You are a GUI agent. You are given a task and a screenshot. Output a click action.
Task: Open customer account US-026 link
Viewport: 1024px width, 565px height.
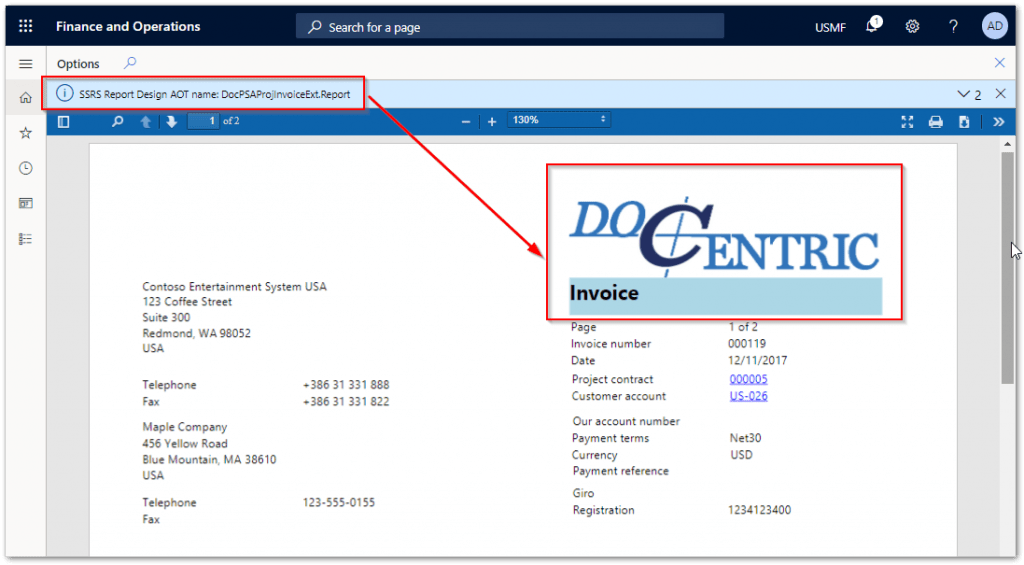coord(748,396)
